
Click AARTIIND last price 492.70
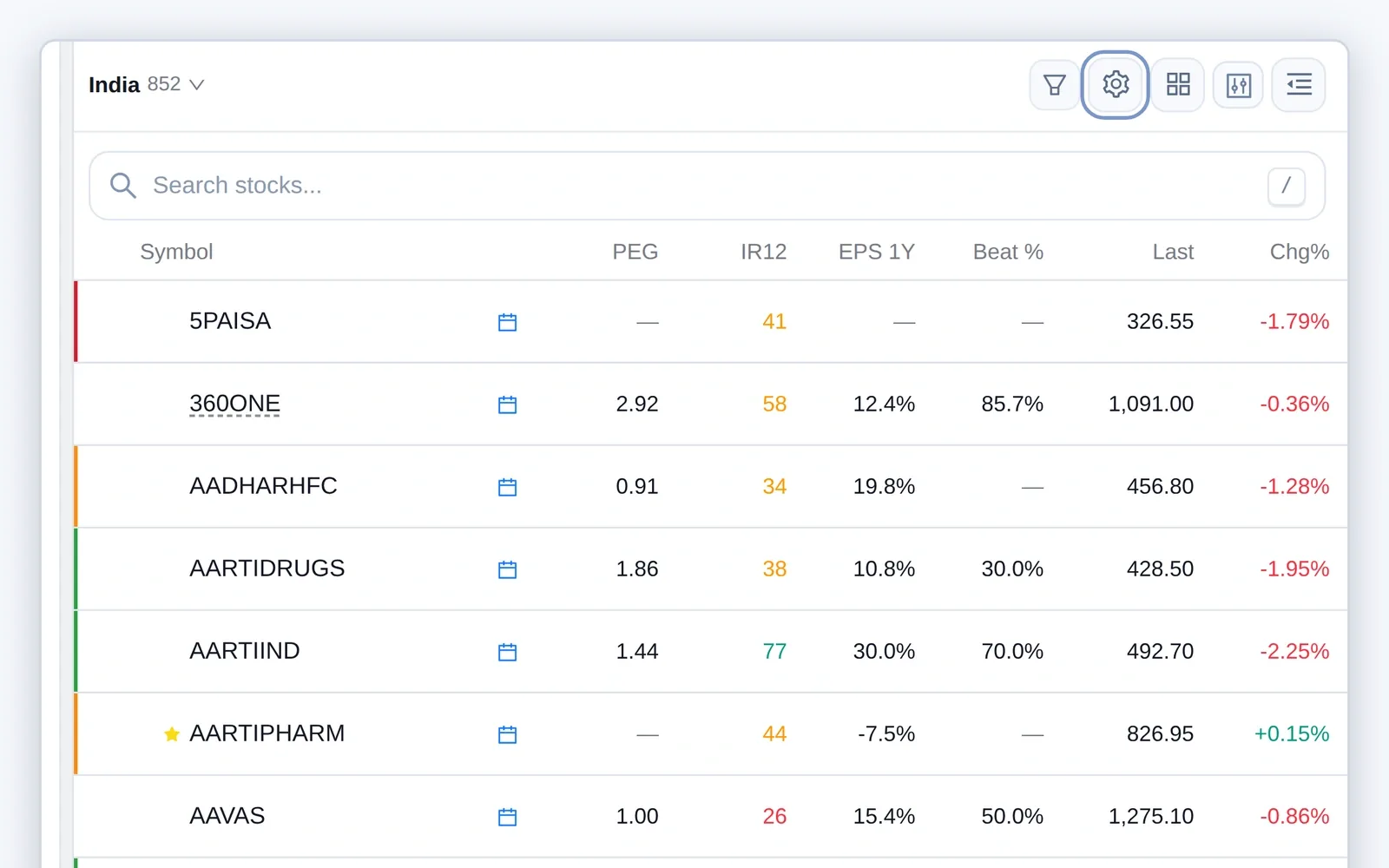(x=1160, y=652)
